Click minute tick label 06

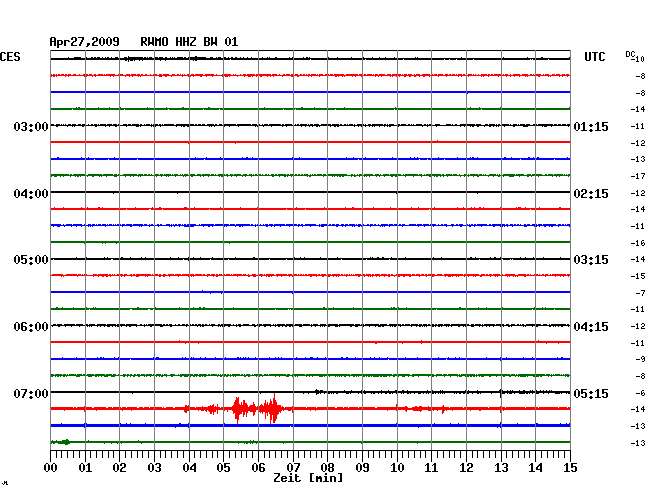pyautogui.click(x=258, y=468)
